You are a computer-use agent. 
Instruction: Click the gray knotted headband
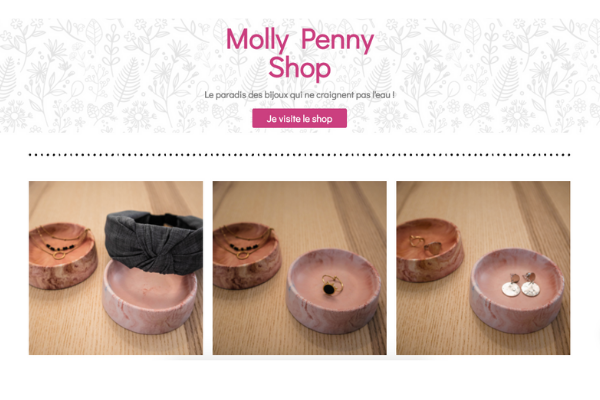point(154,242)
